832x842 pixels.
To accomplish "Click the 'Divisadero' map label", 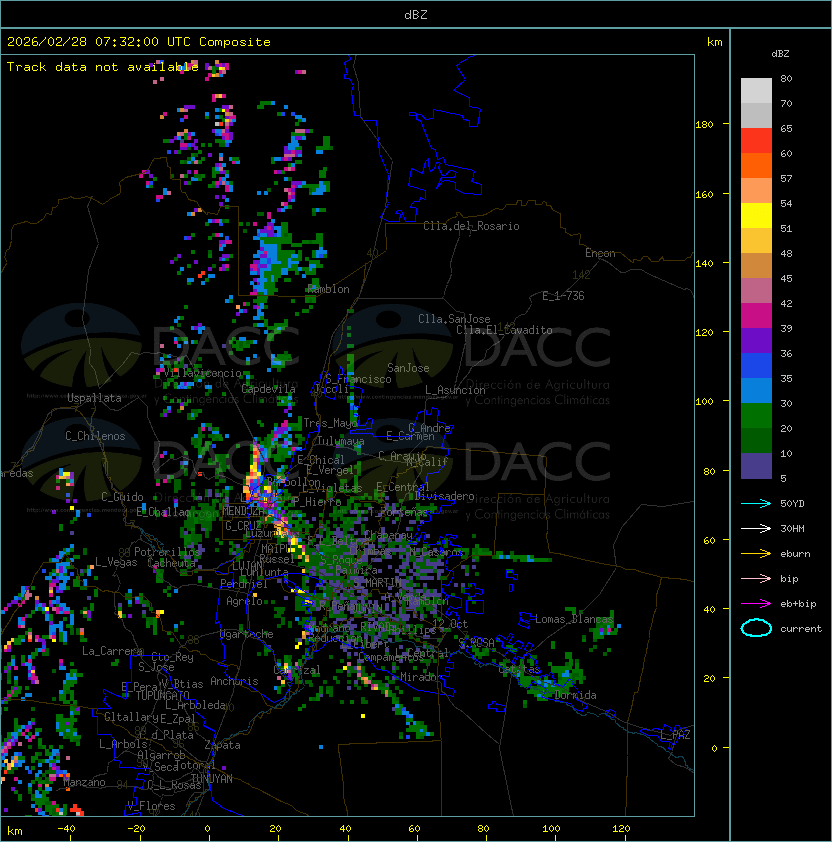I will point(444,496).
